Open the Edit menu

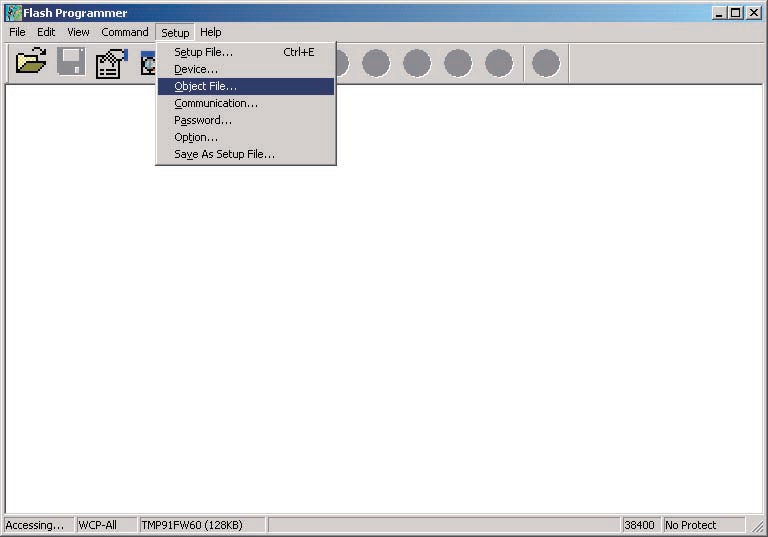(46, 32)
